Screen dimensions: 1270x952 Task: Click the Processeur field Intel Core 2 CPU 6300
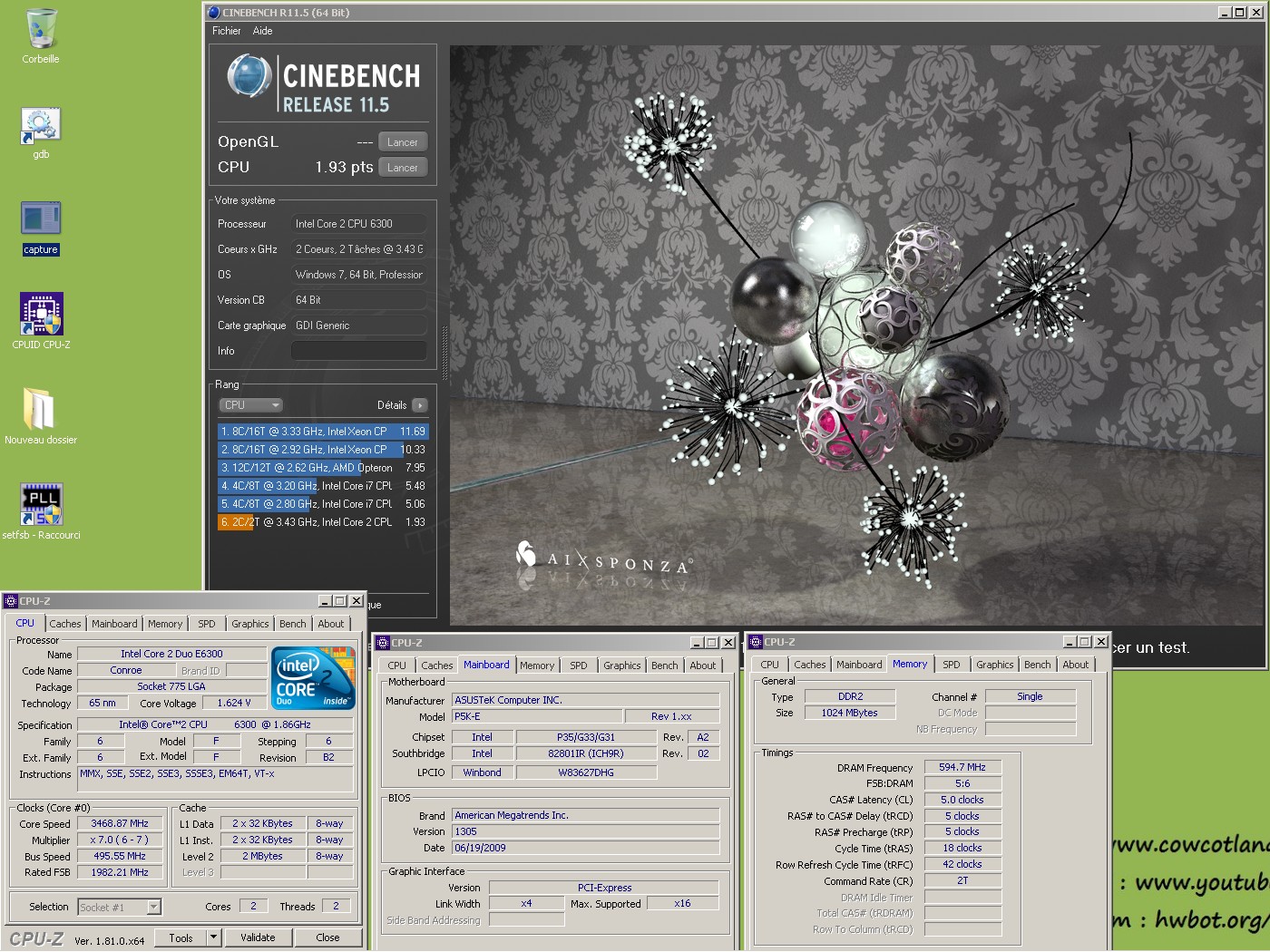click(x=359, y=224)
